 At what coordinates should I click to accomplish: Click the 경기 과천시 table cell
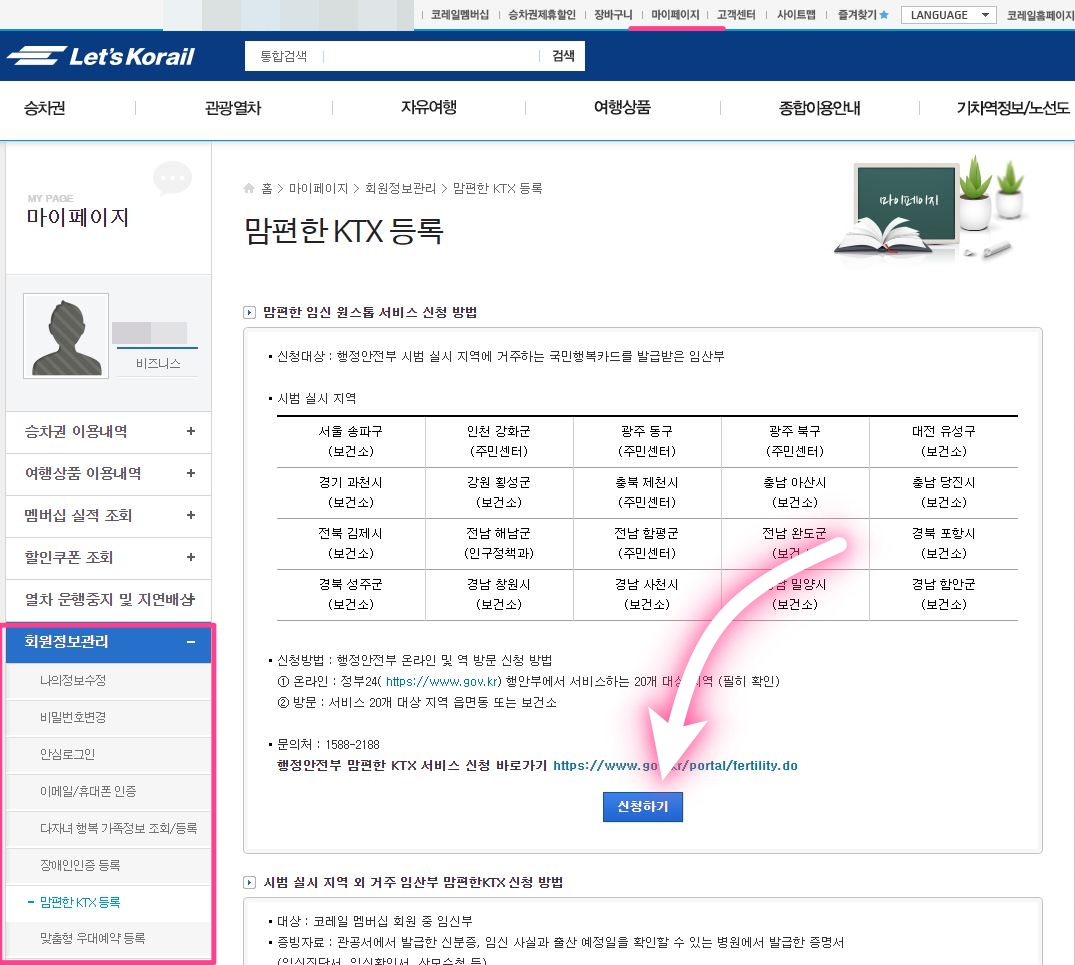[351, 493]
